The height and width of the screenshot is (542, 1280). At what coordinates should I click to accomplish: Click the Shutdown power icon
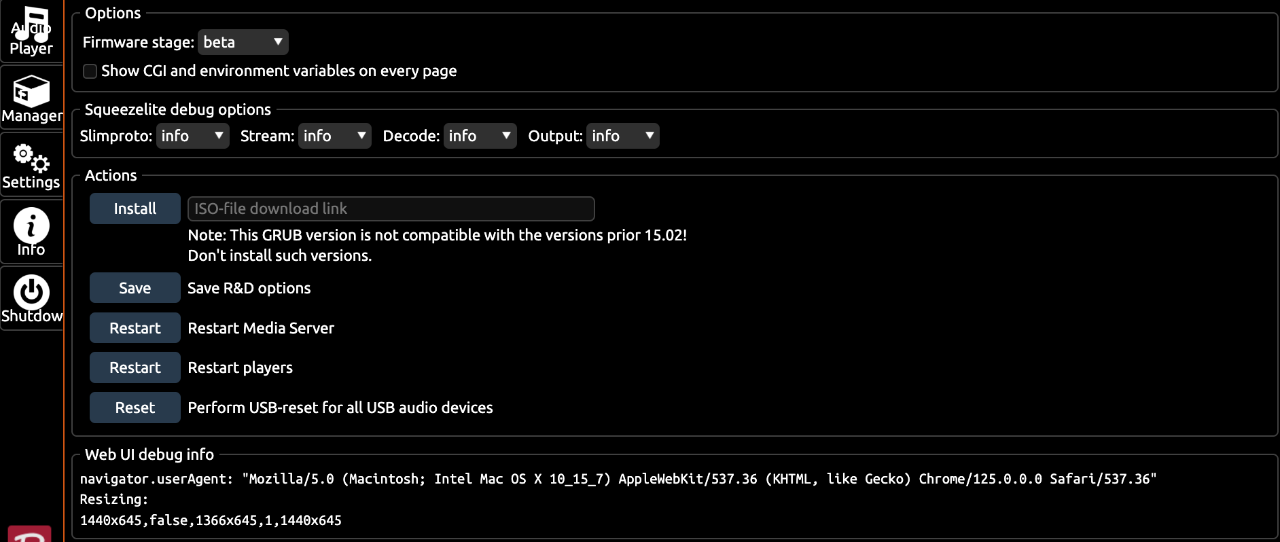pyautogui.click(x=31, y=299)
